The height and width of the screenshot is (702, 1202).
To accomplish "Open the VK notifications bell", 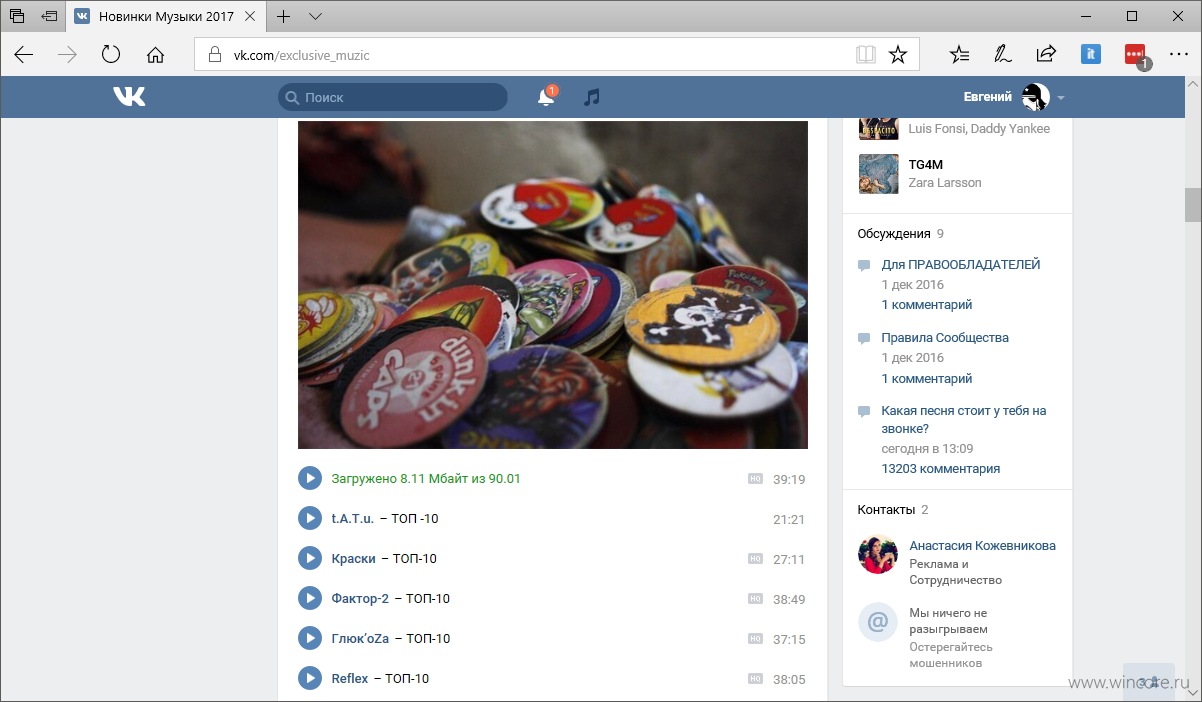I will [546, 97].
